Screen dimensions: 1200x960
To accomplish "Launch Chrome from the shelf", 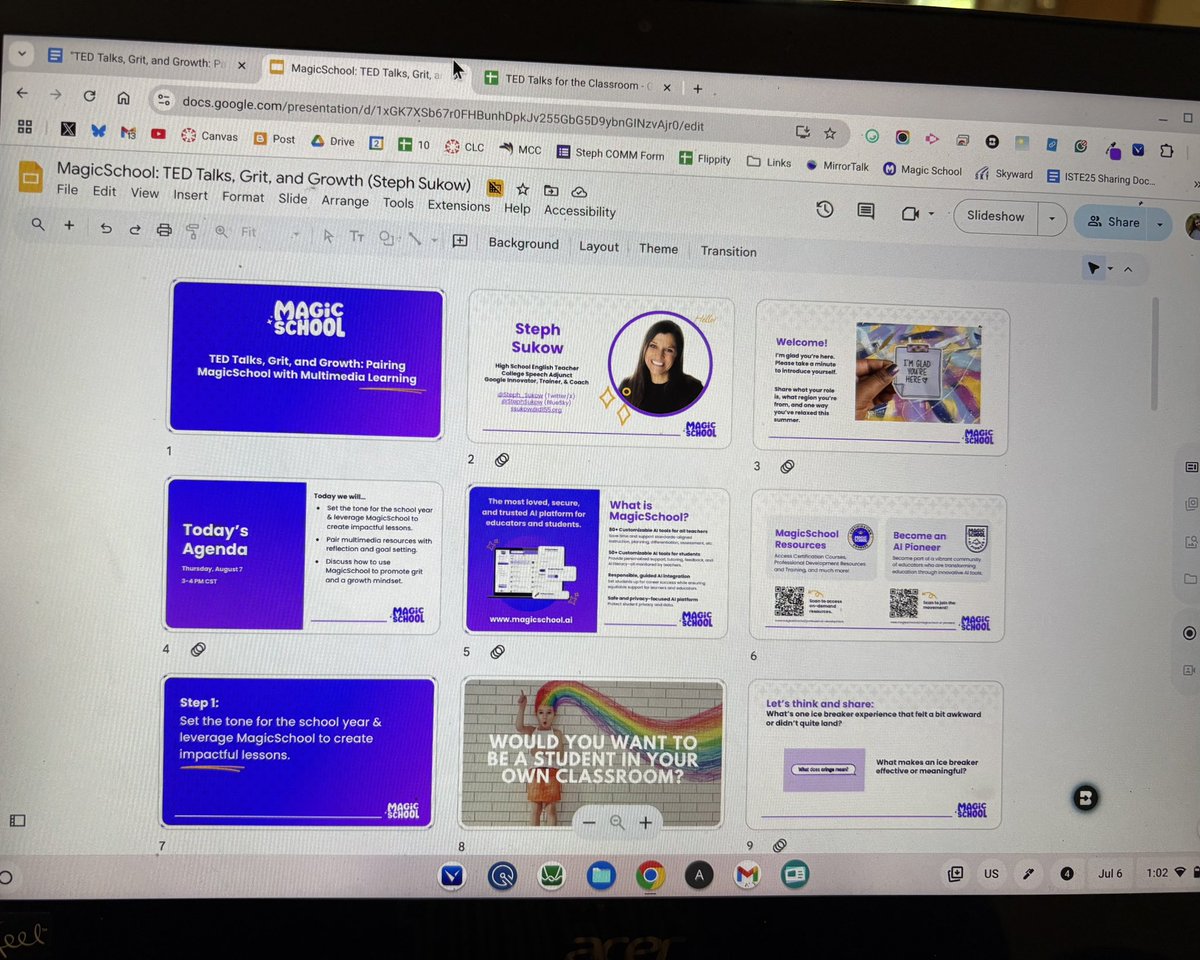I will click(650, 876).
